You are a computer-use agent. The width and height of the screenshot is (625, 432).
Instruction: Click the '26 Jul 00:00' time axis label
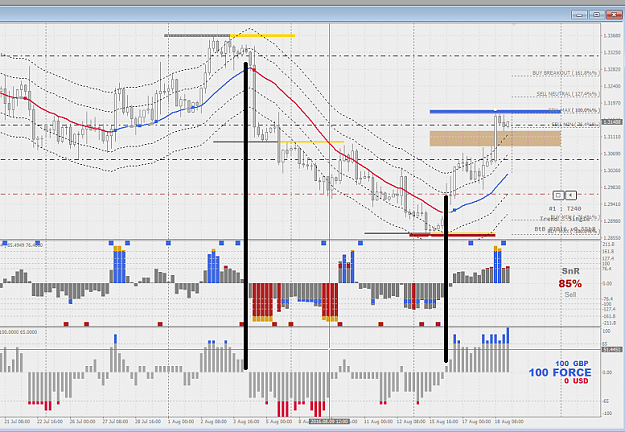pos(82,421)
